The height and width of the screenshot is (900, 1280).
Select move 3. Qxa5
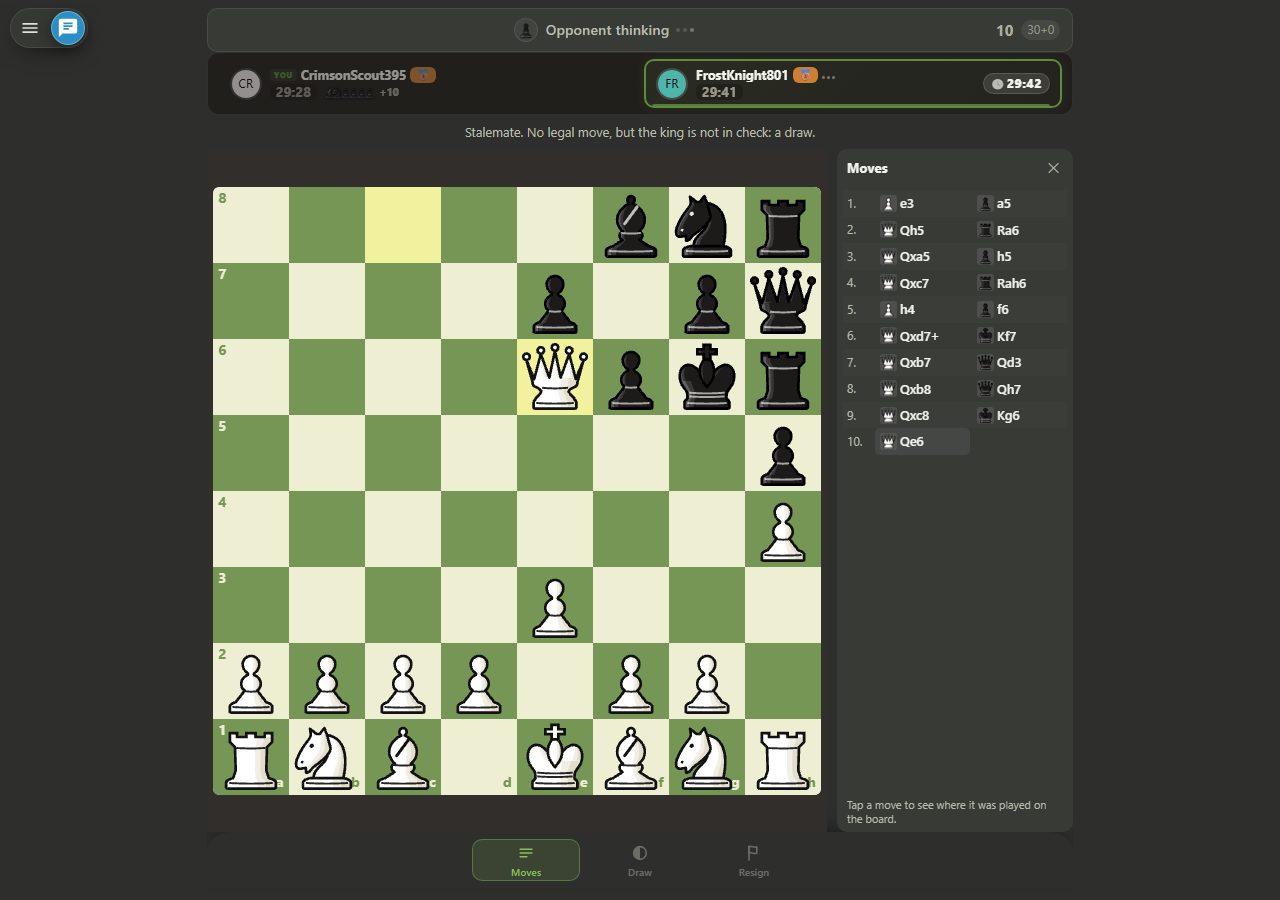pyautogui.click(x=922, y=256)
